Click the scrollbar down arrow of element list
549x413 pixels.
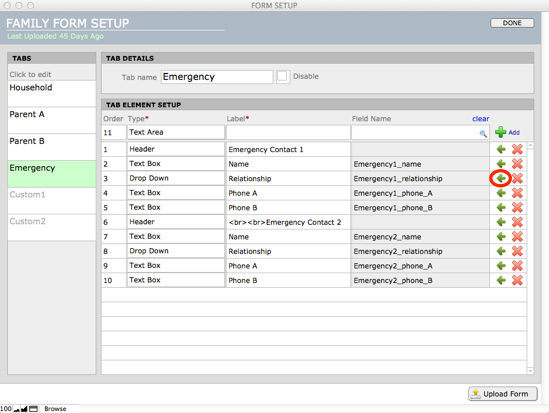(x=530, y=371)
